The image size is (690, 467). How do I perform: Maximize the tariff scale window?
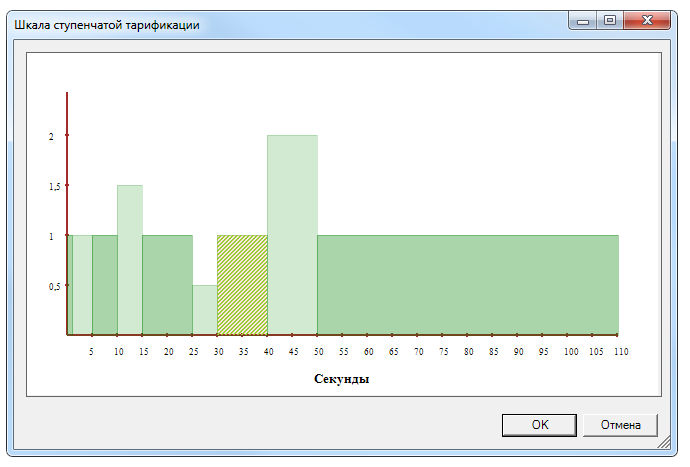click(x=610, y=20)
